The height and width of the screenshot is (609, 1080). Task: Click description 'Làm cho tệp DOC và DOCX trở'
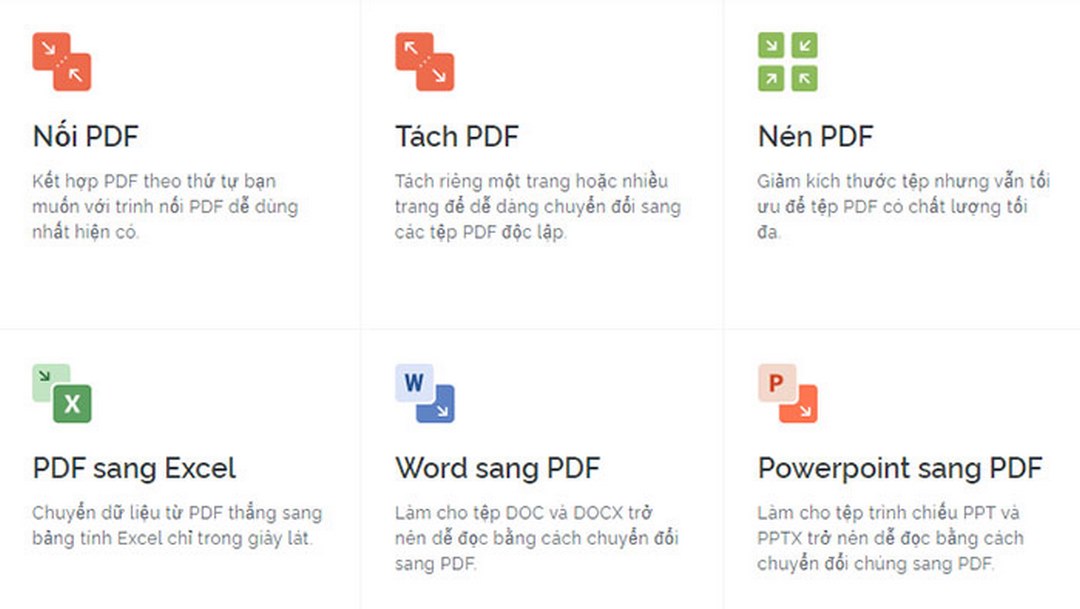click(523, 513)
